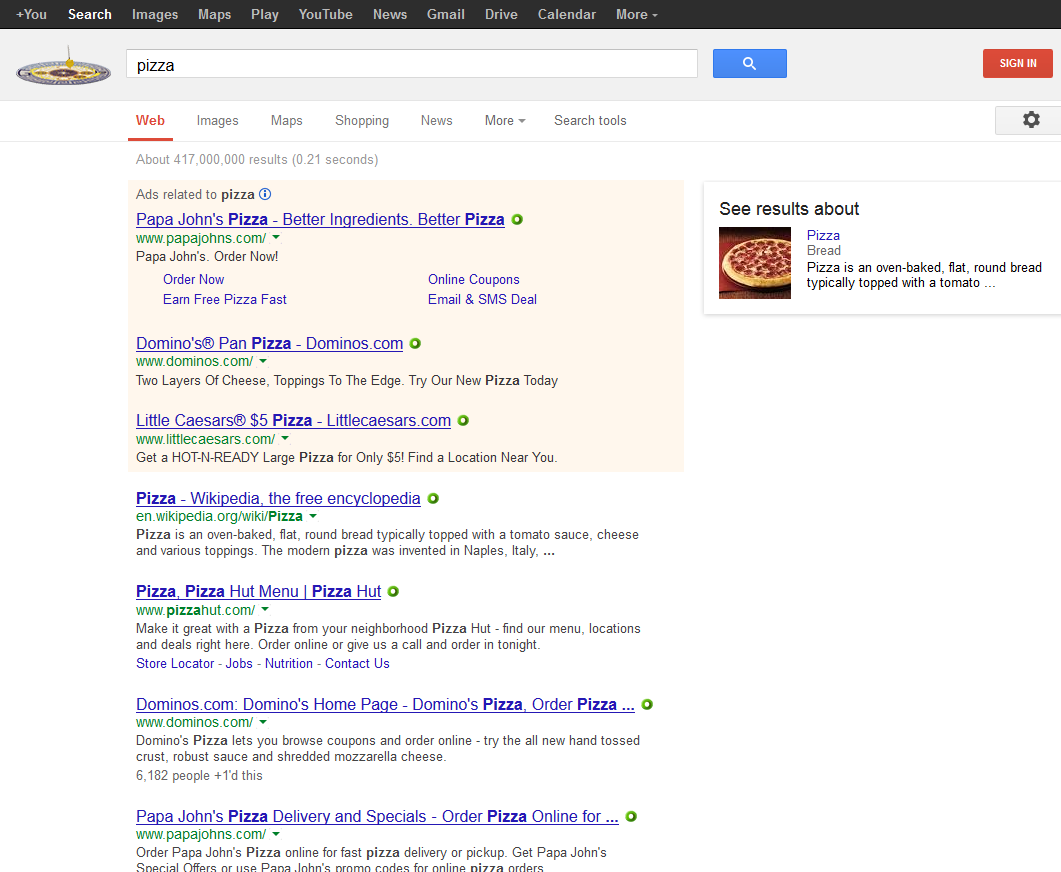Click Pizza Hut Jobs link
Image resolution: width=1061 pixels, height=872 pixels.
[239, 664]
